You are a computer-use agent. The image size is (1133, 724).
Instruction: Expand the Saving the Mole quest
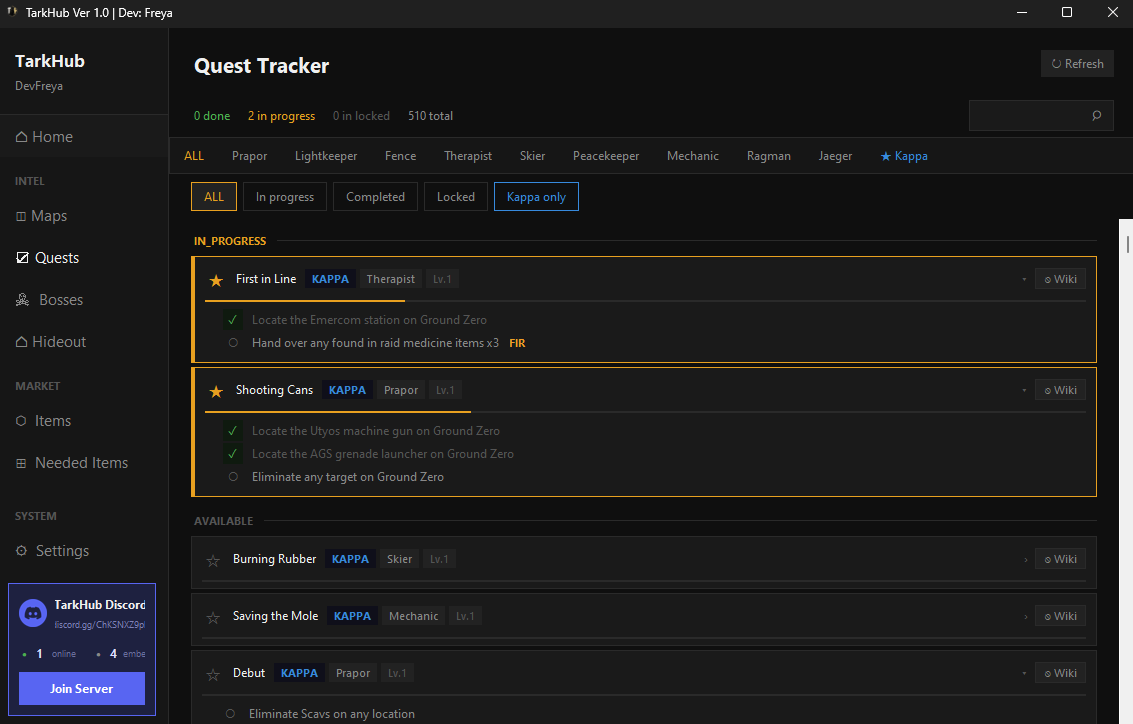tap(1025, 617)
